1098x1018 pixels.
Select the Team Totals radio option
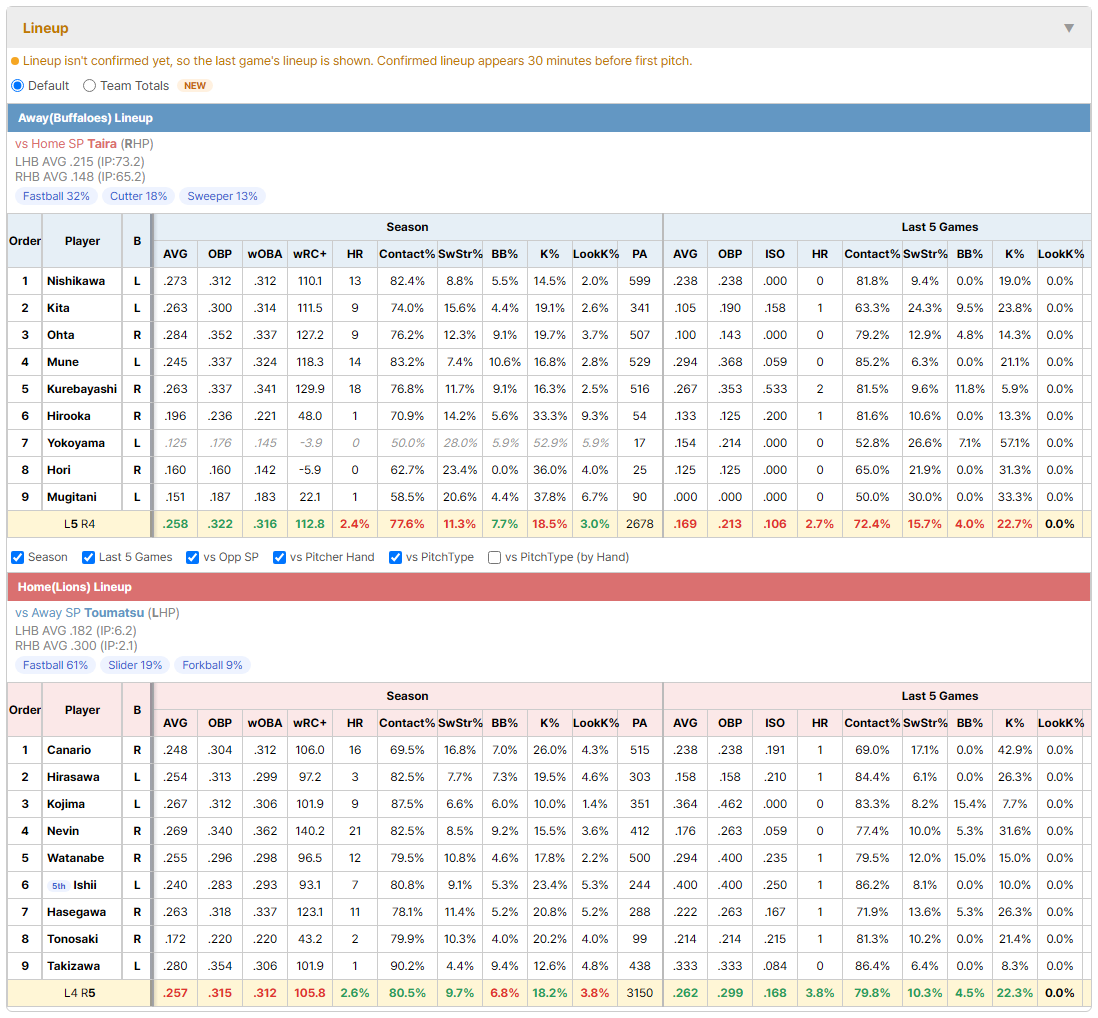[89, 85]
